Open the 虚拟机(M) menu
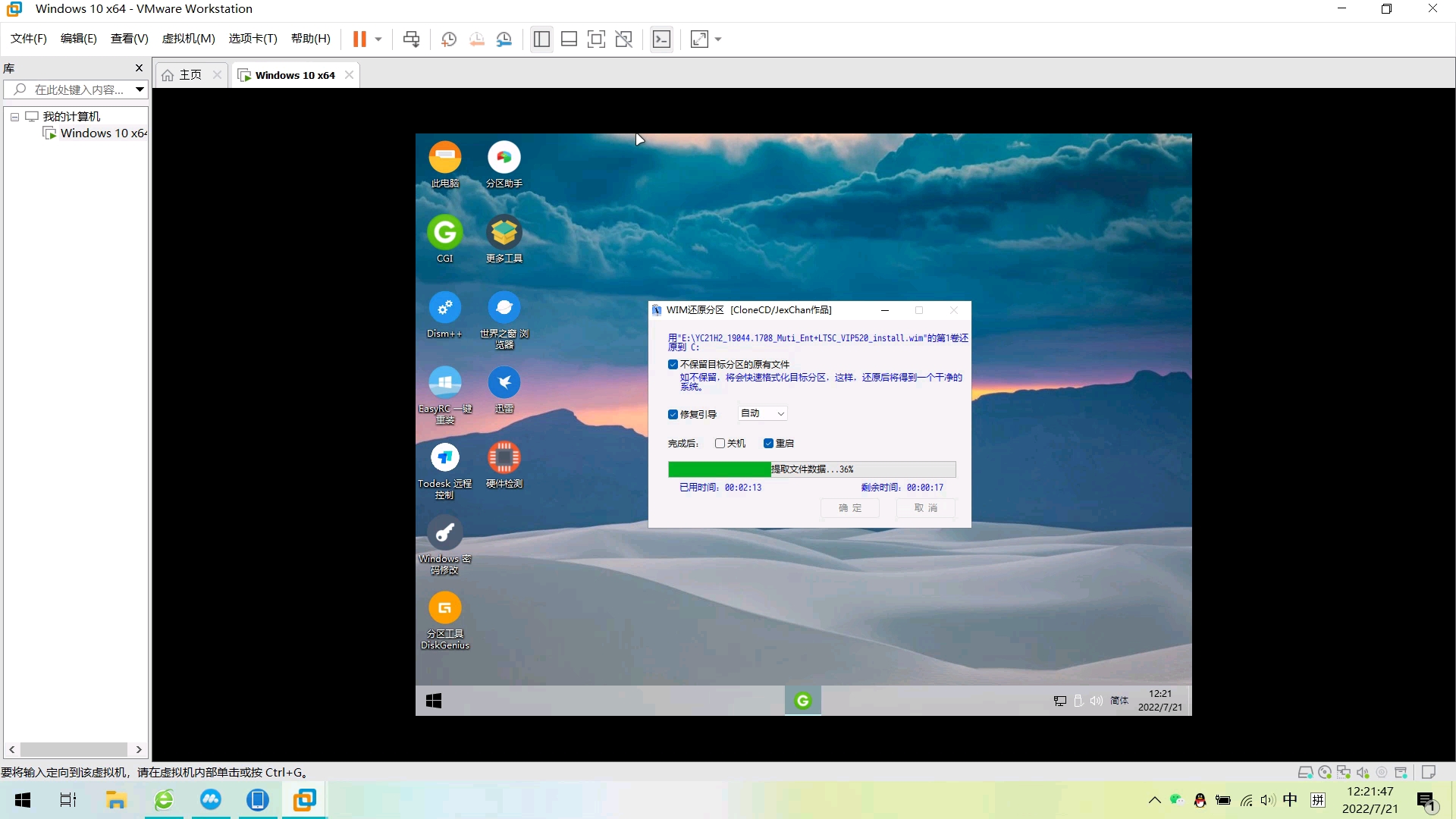Screen dimensions: 1456x819 click(x=189, y=39)
